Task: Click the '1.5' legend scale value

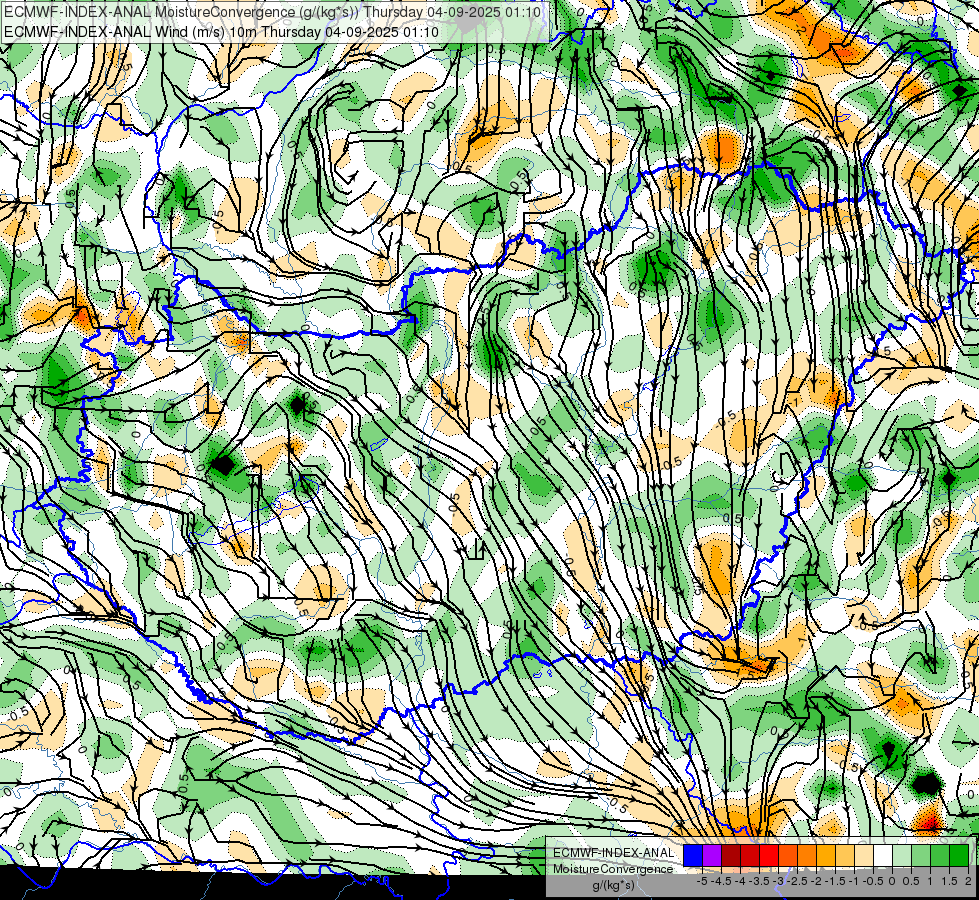Action: pos(950,881)
